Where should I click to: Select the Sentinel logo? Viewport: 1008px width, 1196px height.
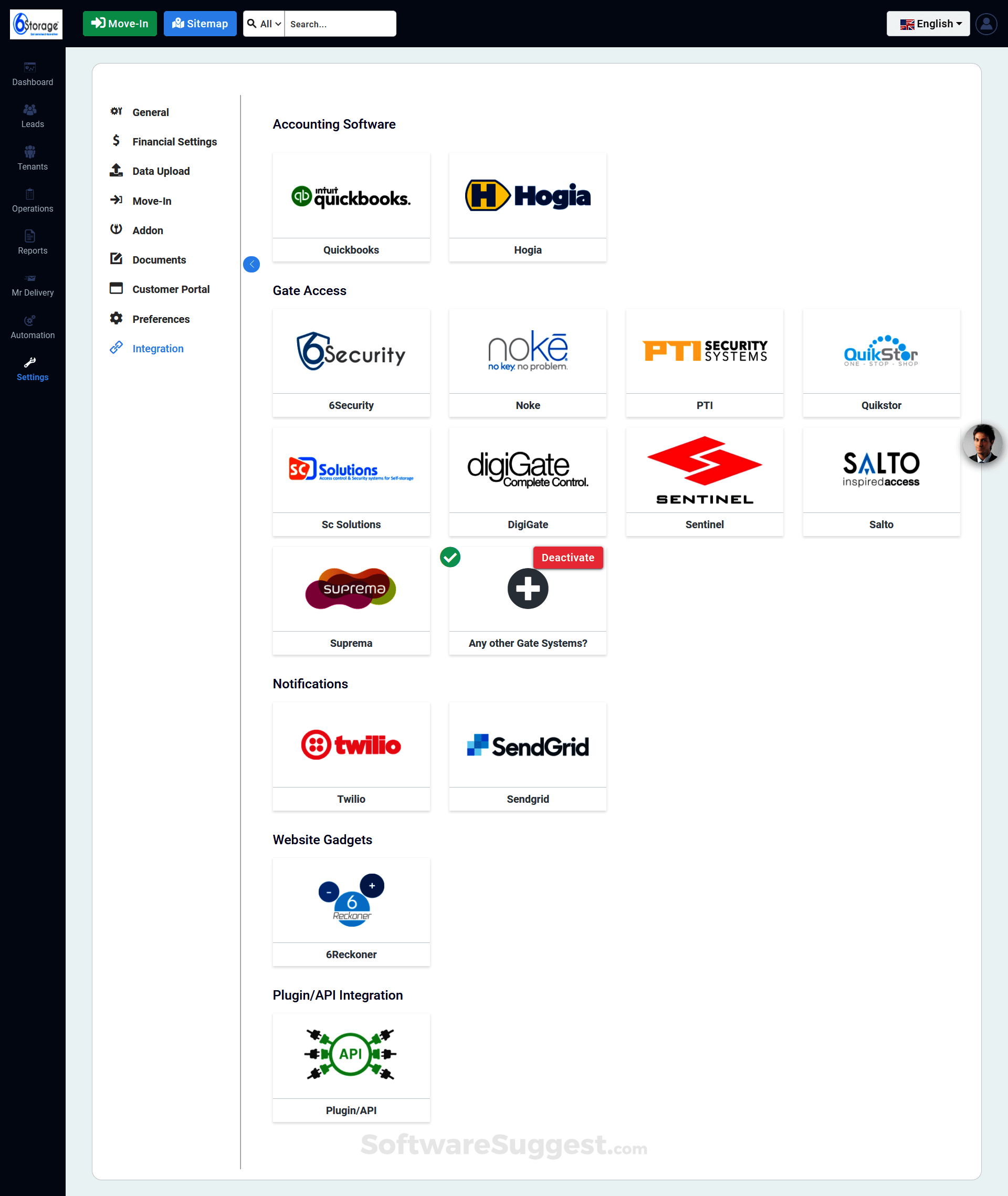pyautogui.click(x=705, y=470)
